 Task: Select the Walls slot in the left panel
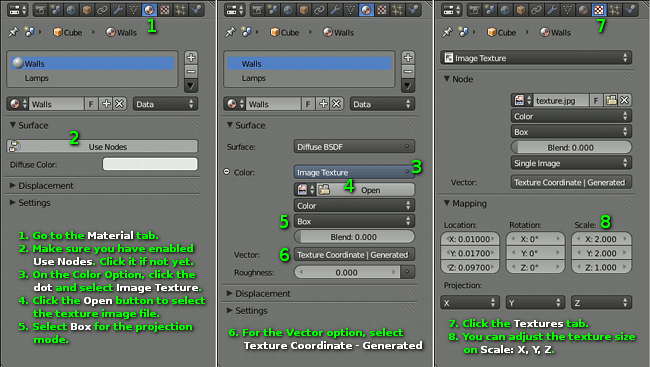(92, 63)
